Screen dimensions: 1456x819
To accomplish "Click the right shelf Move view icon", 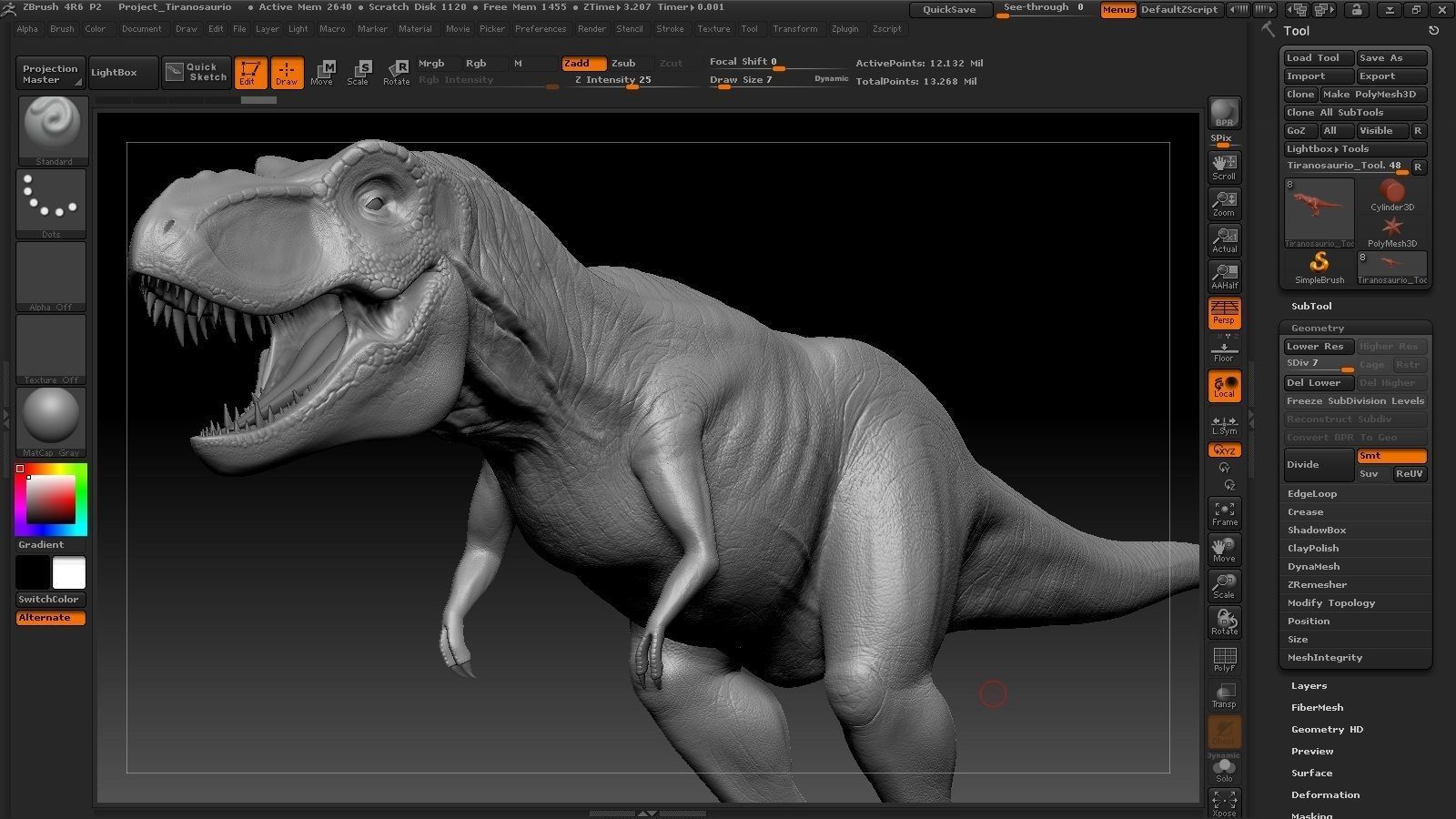I will pyautogui.click(x=1224, y=550).
